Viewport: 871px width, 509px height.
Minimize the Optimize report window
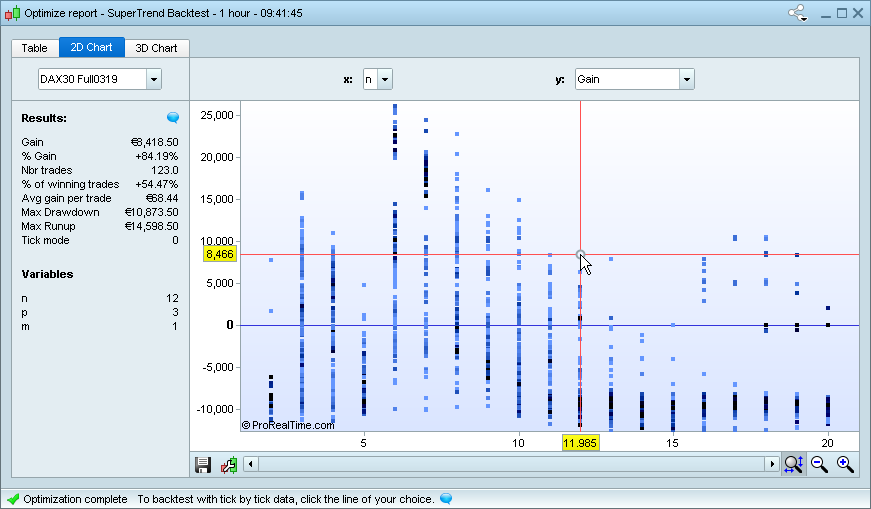[826, 13]
